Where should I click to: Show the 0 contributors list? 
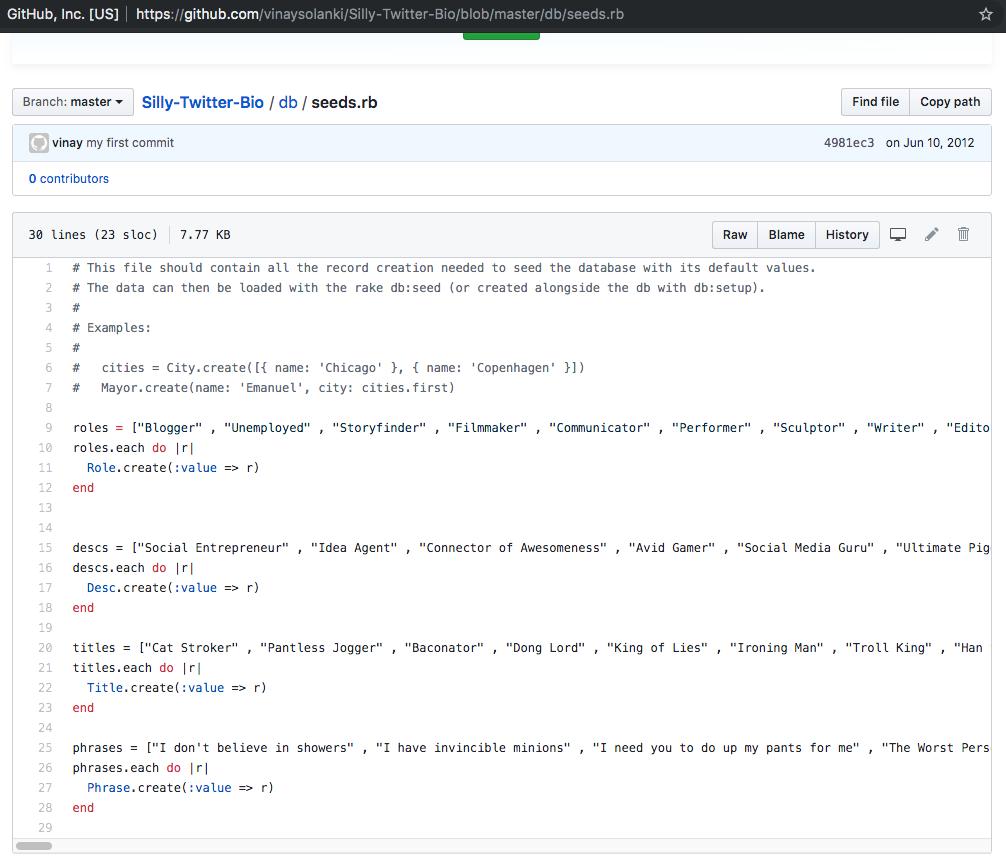69,179
